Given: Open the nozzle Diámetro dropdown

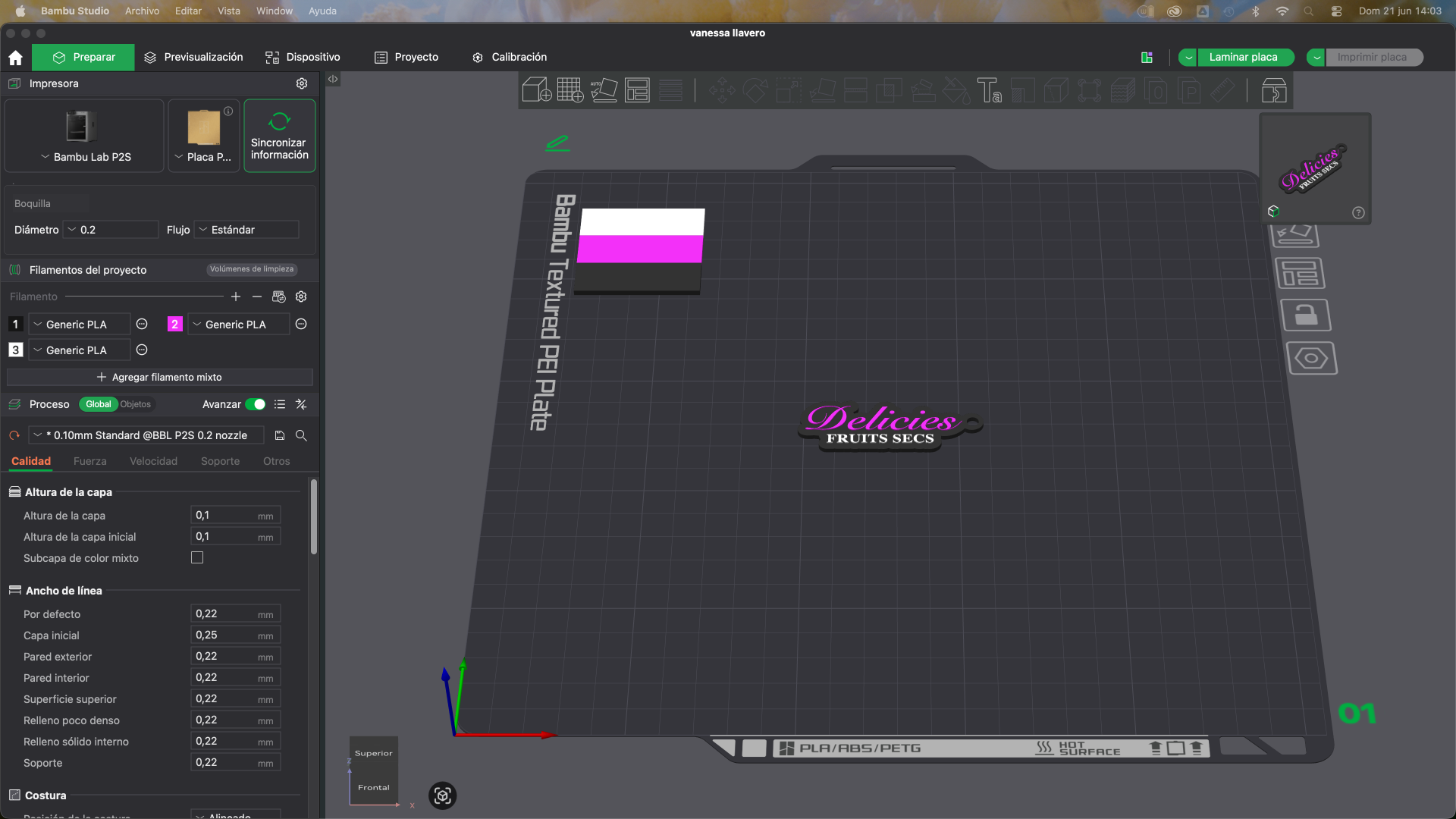Looking at the screenshot, I should 111,230.
